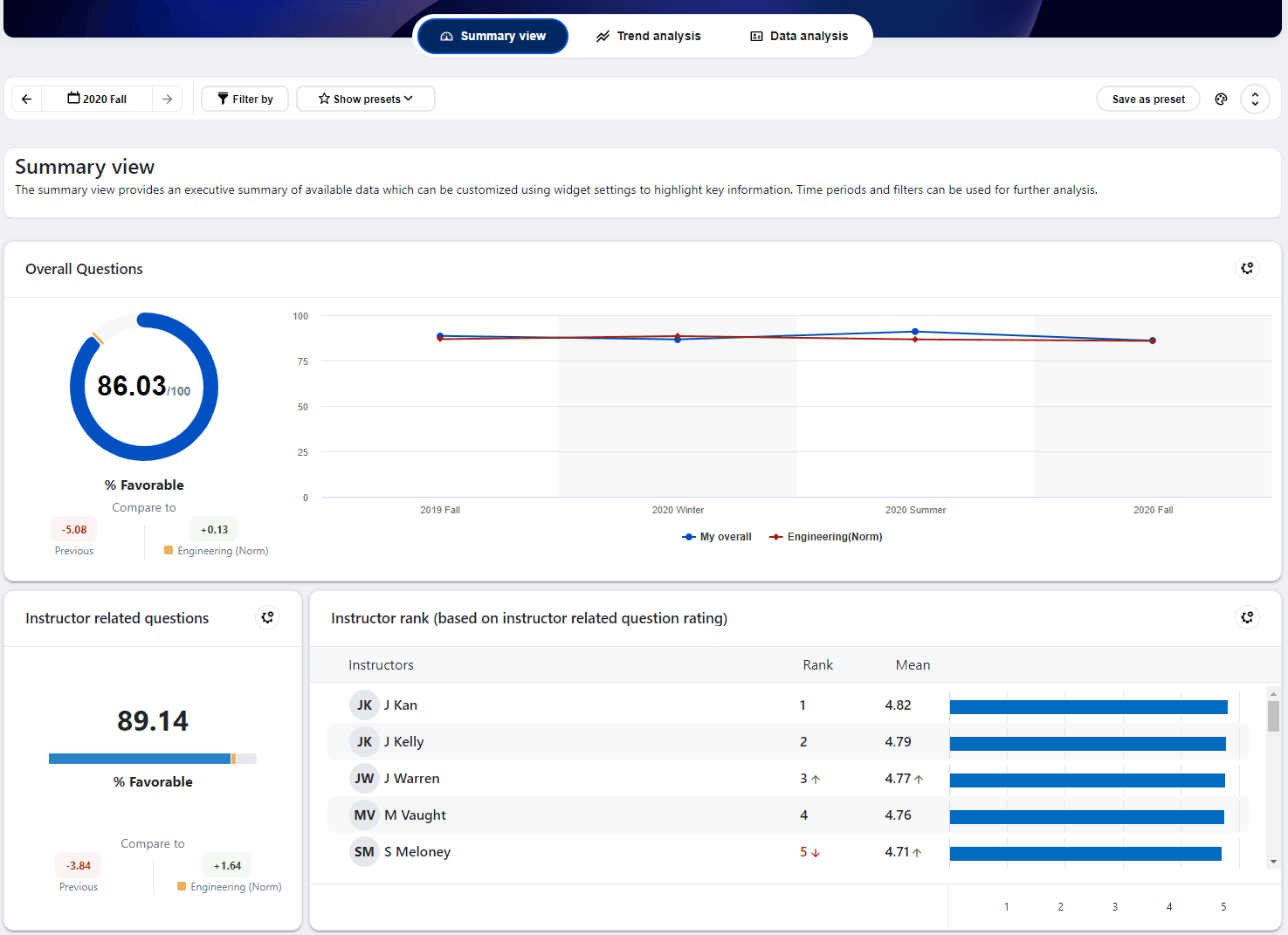Click the Filter by button
The height and width of the screenshot is (935, 1288).
pos(245,99)
